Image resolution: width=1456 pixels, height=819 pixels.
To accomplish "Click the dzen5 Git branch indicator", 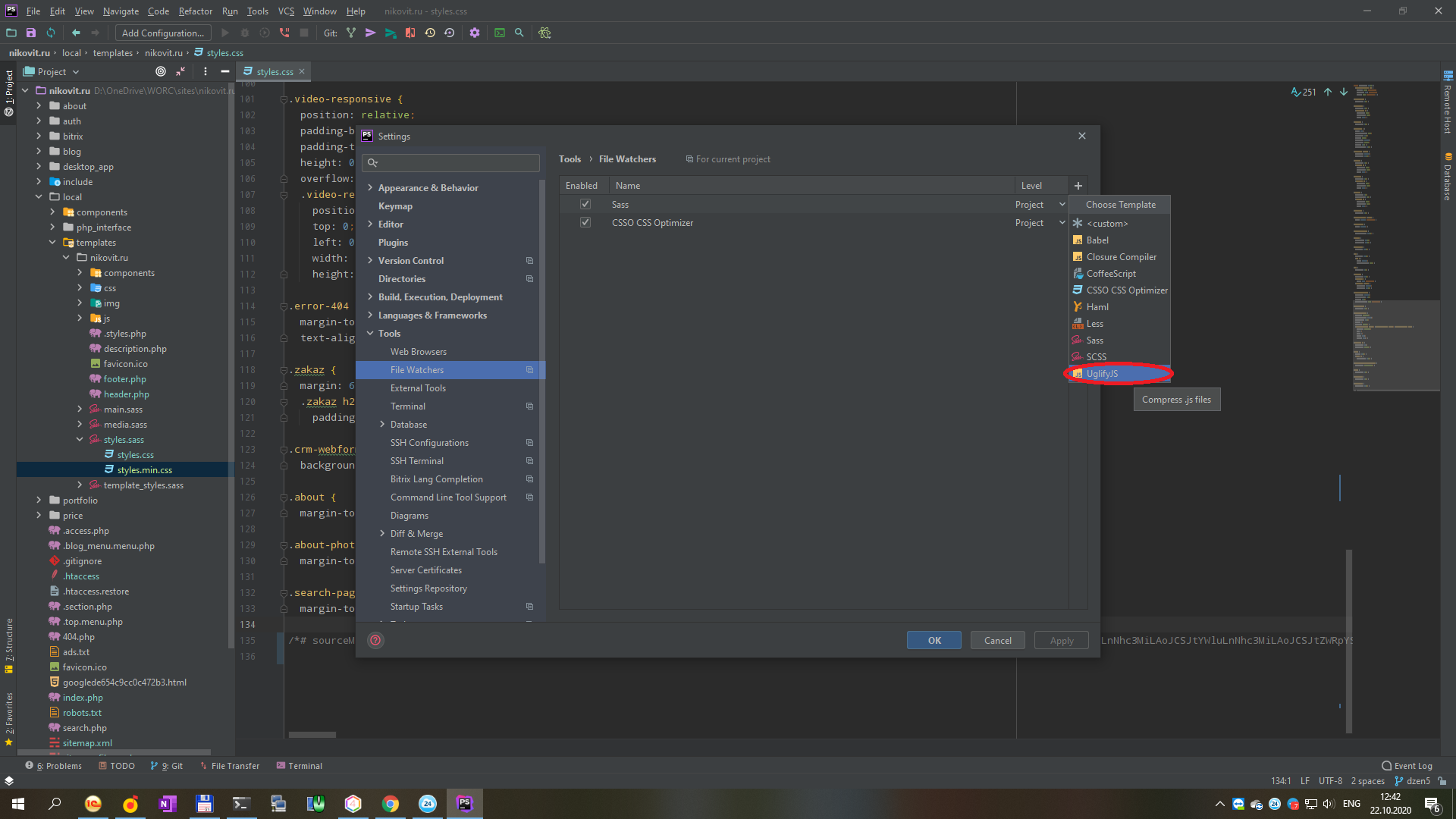I will click(1412, 781).
